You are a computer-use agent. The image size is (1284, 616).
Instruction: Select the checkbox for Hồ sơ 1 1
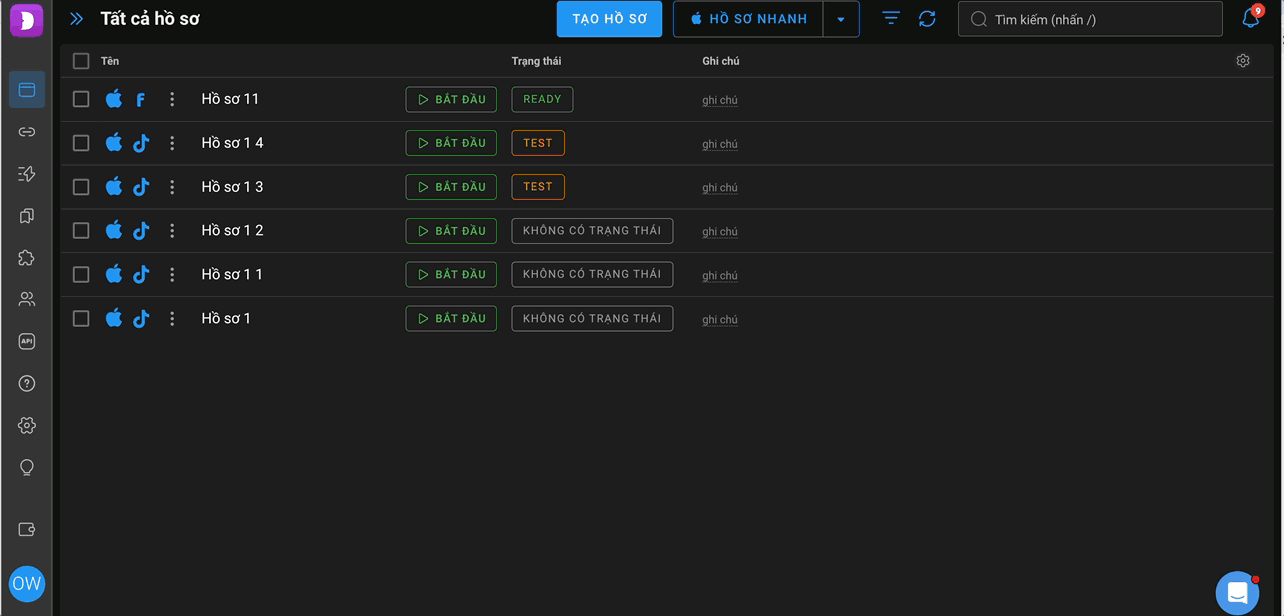(x=81, y=274)
